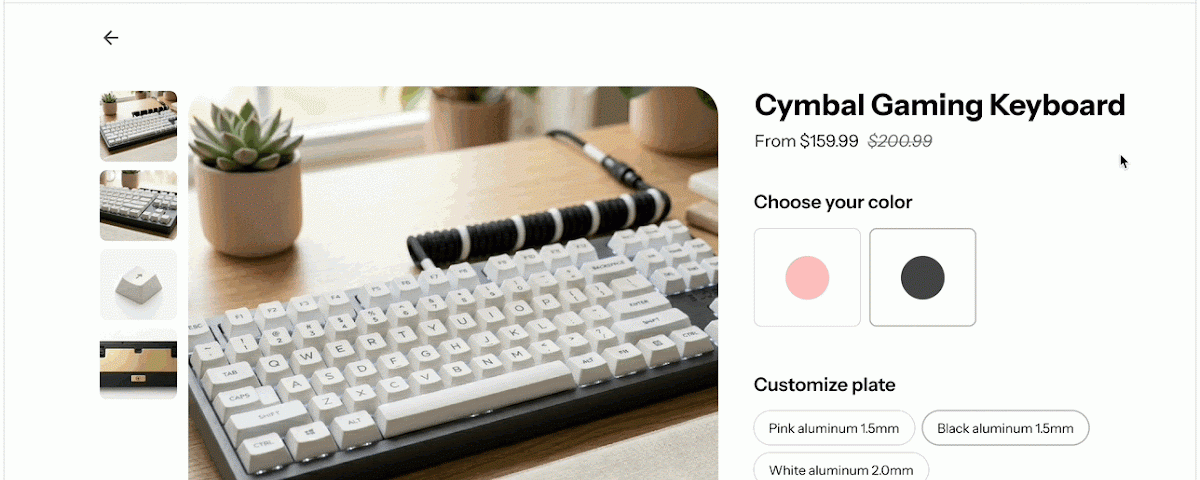Select the pink color swatch
The width and height of the screenshot is (1200, 480).
point(807,277)
